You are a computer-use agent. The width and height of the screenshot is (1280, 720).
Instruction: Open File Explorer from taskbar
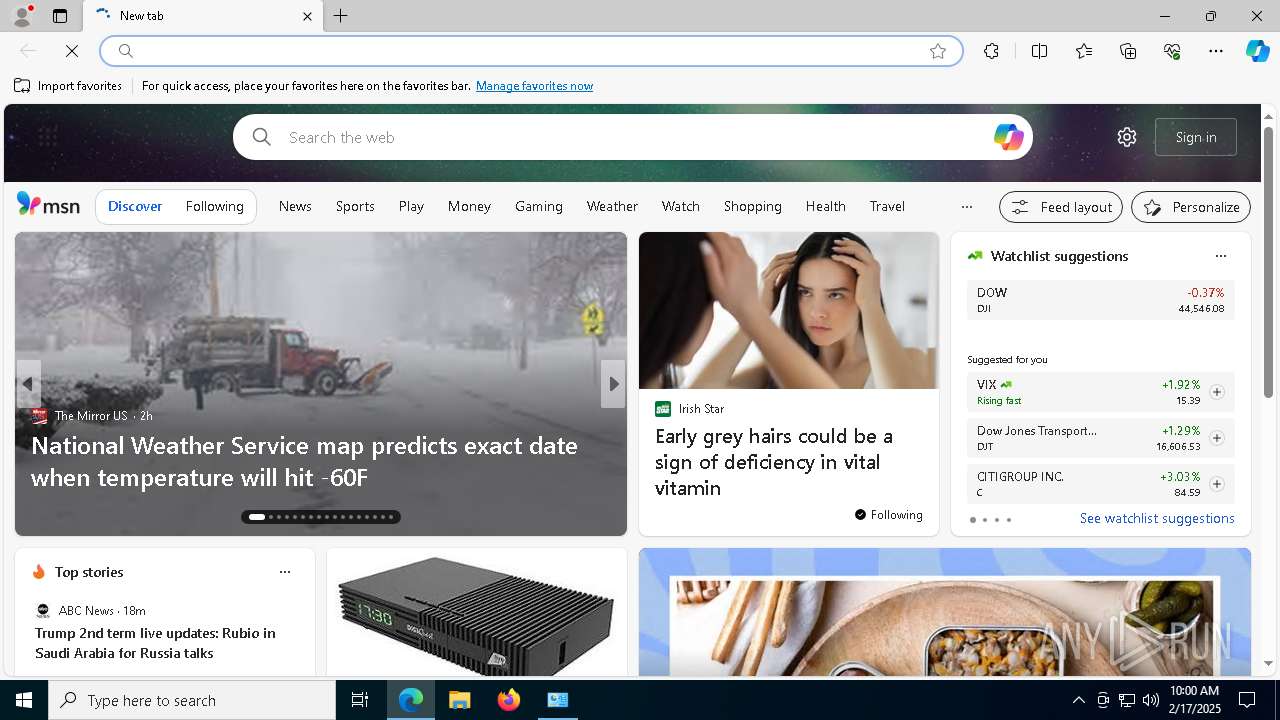pyautogui.click(x=460, y=700)
